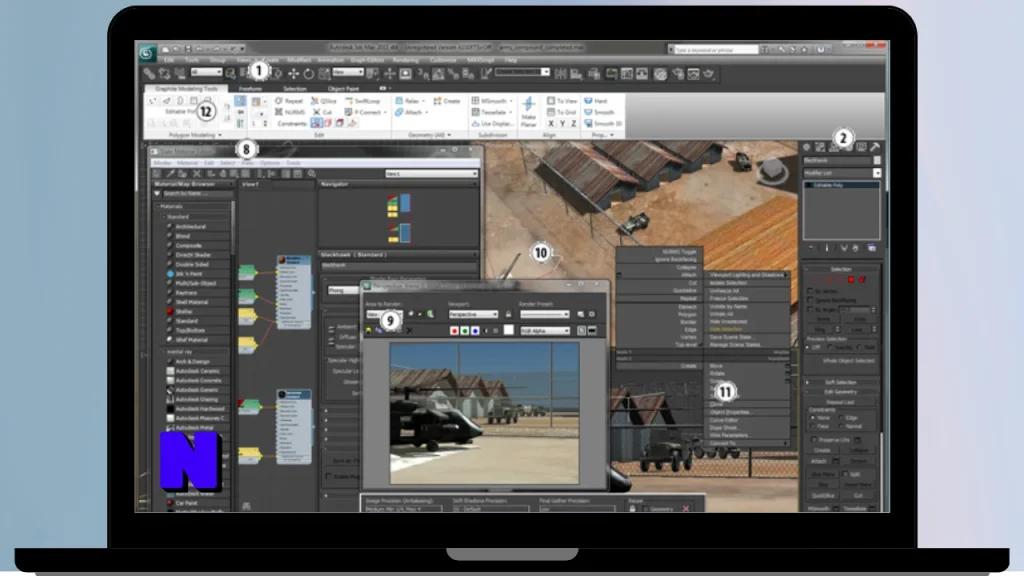Click the Repeat tool in ribbon
Screen dimensions: 1024x576
click(289, 101)
